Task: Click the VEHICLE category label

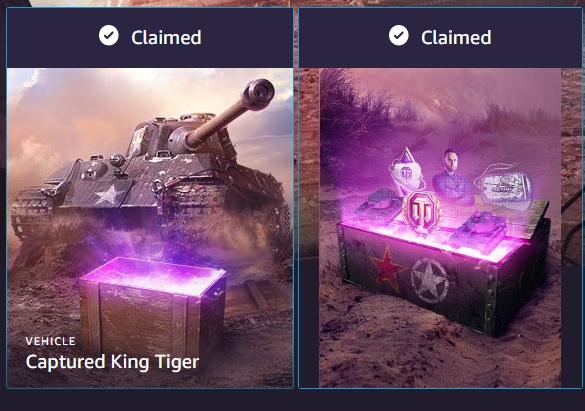Action: click(50, 341)
